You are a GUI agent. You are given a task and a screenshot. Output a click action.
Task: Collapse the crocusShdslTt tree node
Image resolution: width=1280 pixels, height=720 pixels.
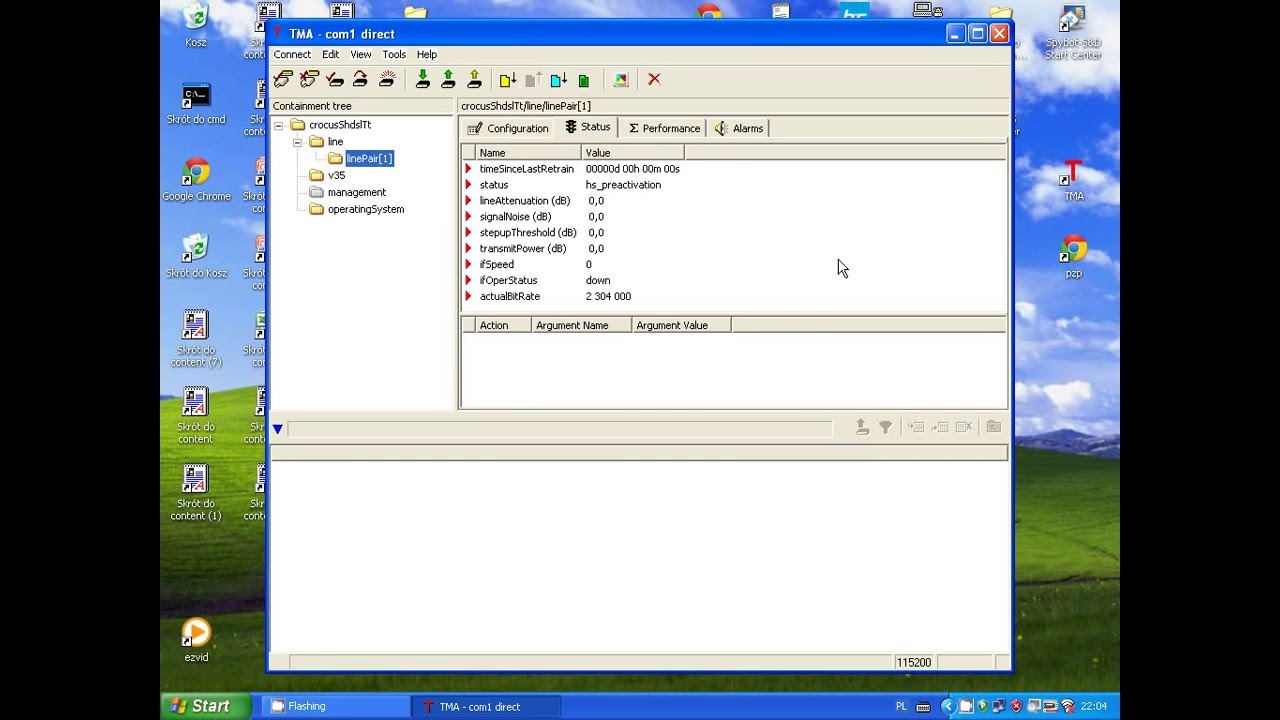[279, 125]
